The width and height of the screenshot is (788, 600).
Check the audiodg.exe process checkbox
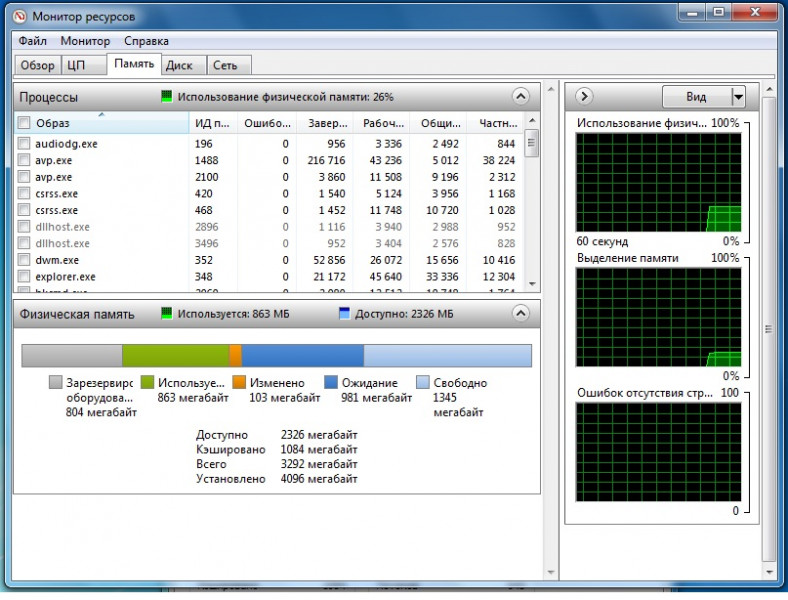coord(24,144)
